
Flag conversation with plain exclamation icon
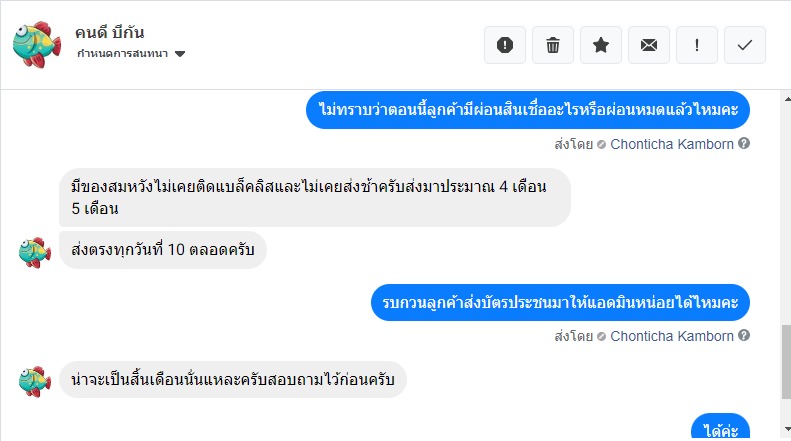coord(697,45)
